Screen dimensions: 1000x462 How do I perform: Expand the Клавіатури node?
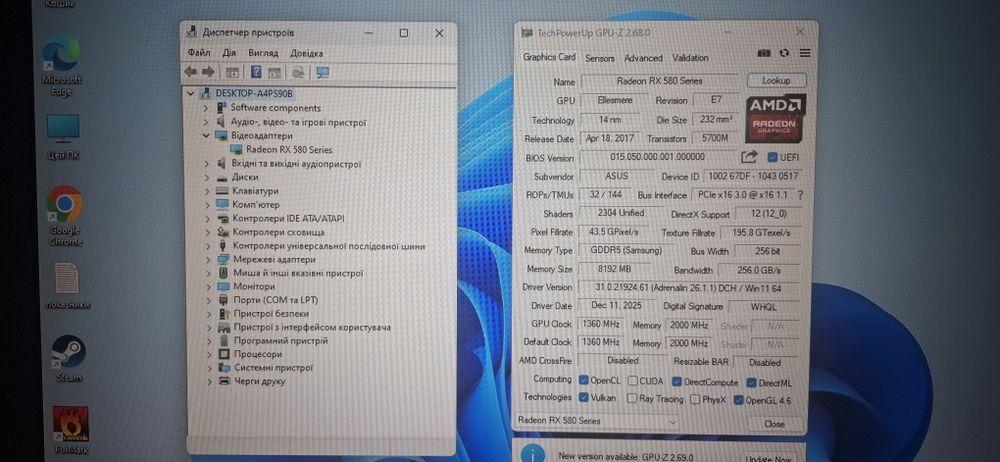click(207, 191)
